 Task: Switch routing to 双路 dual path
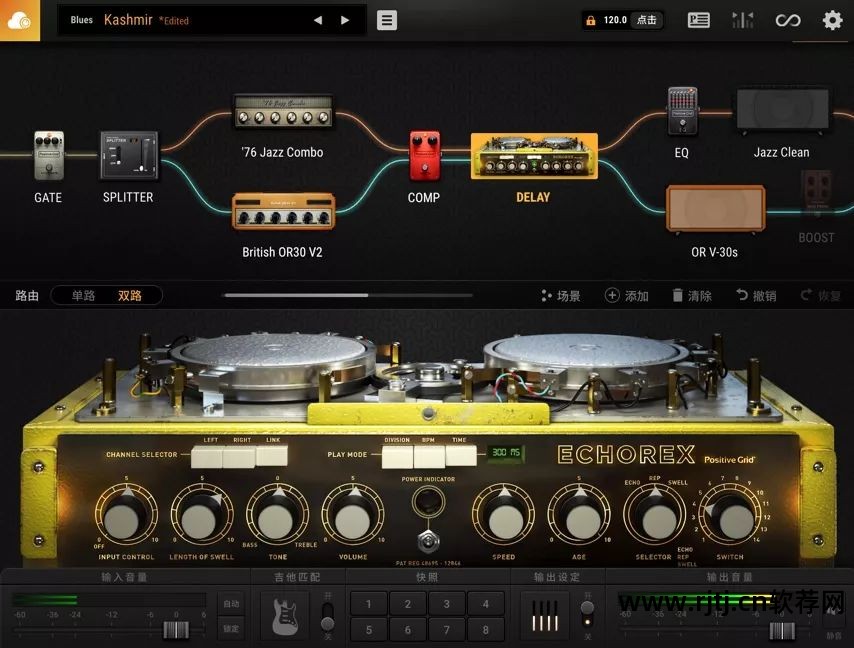click(130, 295)
